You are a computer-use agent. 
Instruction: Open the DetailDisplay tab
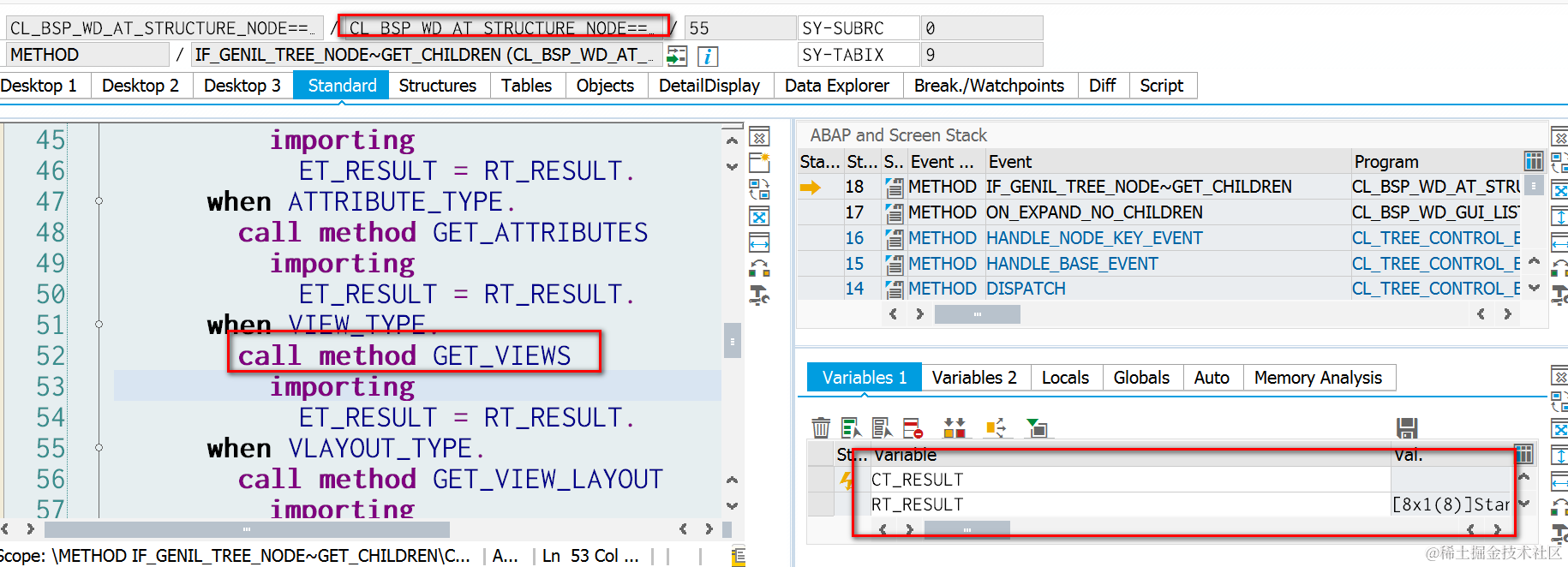(x=709, y=86)
